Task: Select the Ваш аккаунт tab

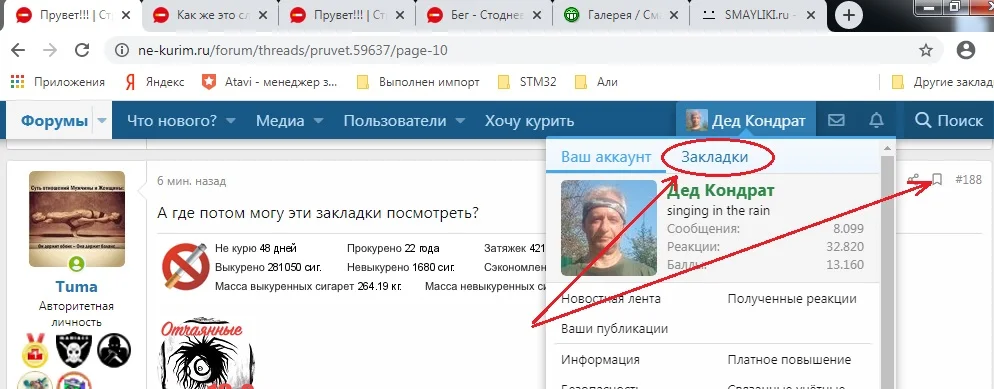Action: click(x=606, y=157)
